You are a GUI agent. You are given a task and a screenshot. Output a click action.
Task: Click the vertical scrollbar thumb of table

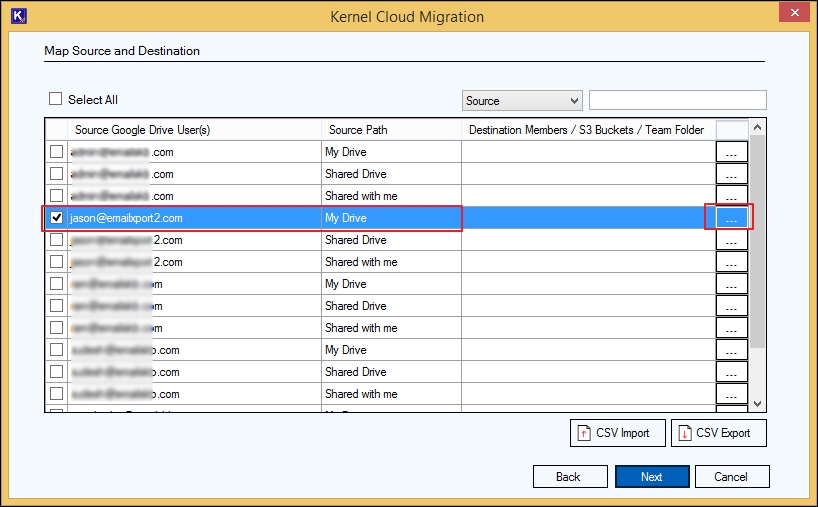[757, 242]
